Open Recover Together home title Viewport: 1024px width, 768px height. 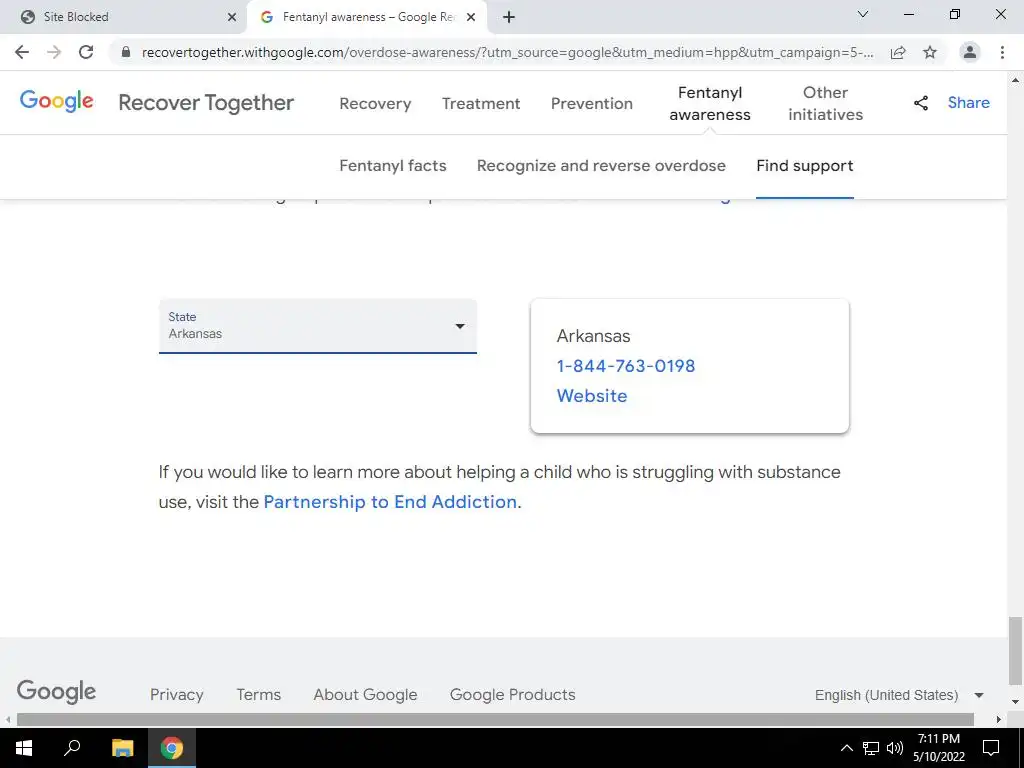click(x=206, y=103)
